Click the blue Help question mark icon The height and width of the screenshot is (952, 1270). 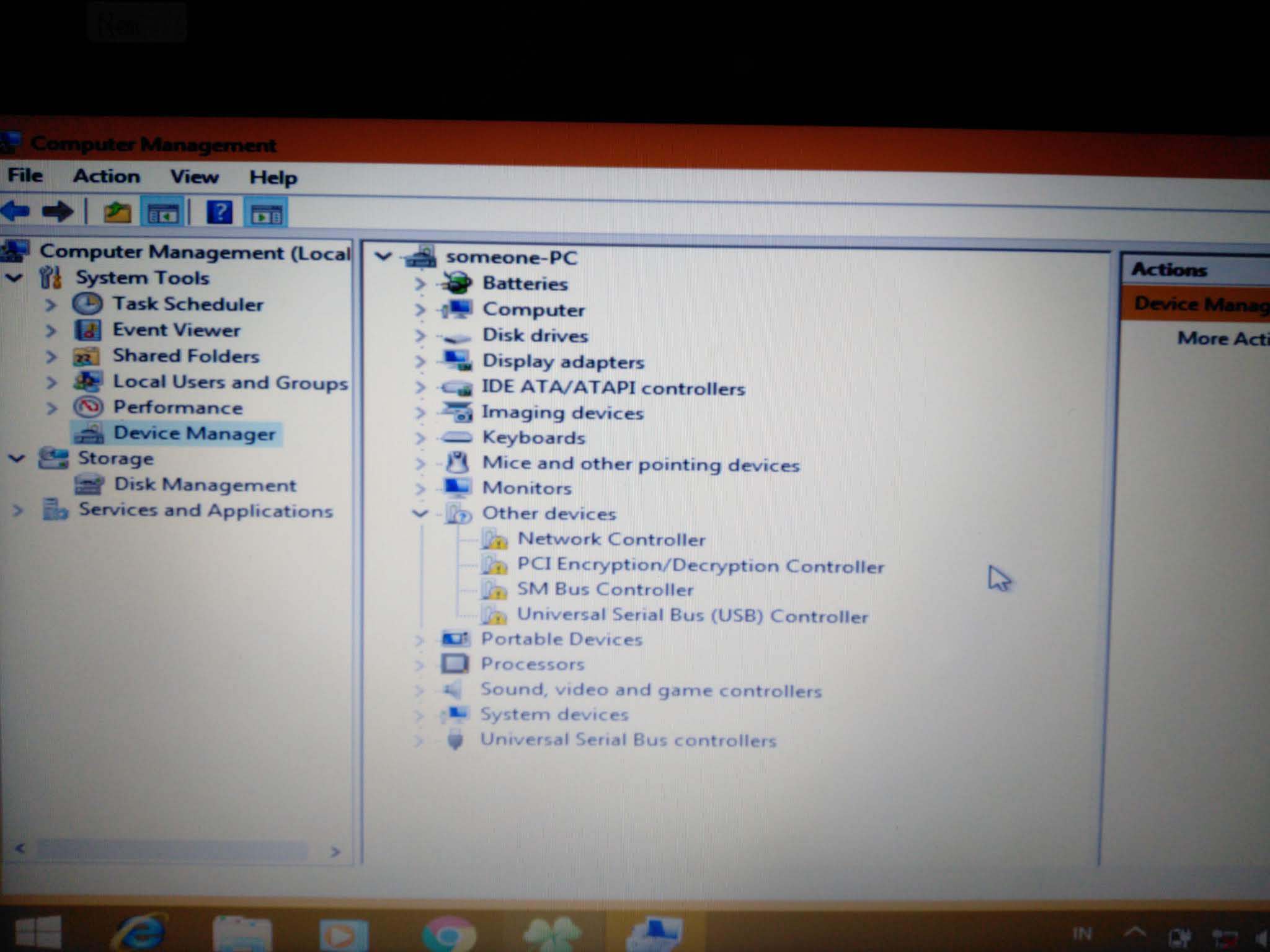pos(220,213)
